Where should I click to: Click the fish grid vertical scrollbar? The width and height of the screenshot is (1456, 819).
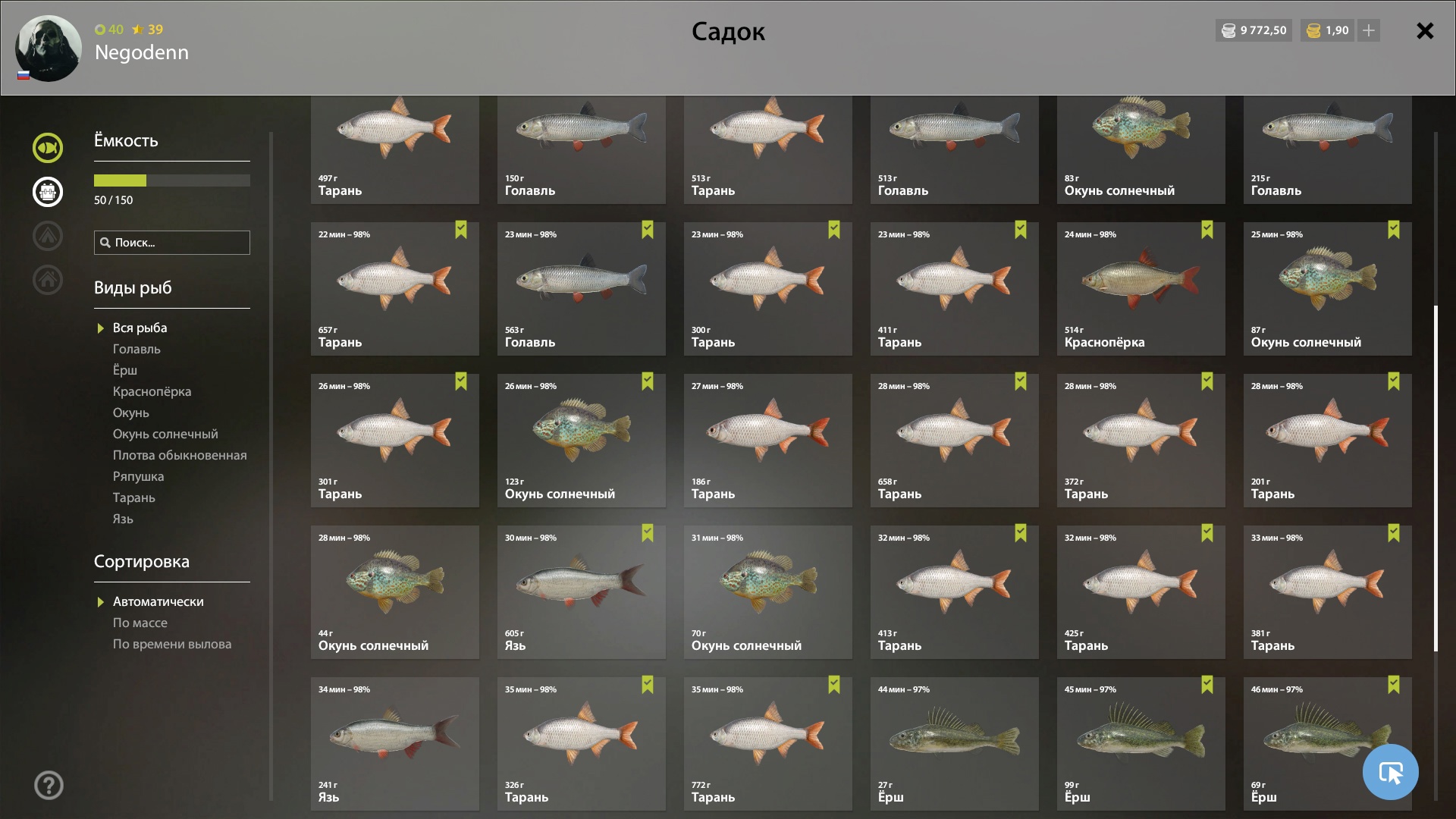(1436, 479)
